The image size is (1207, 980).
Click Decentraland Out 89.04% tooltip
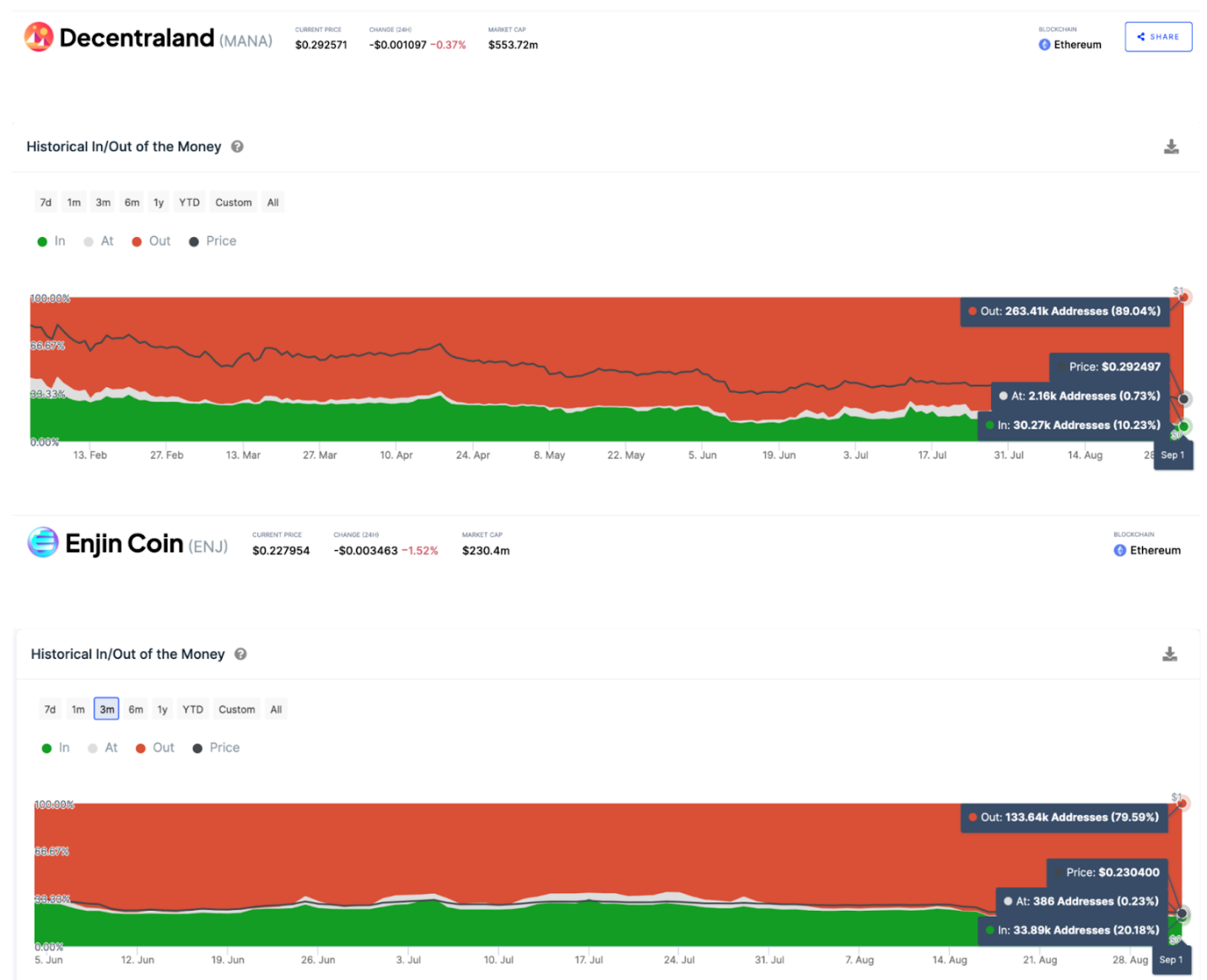pos(1064,311)
